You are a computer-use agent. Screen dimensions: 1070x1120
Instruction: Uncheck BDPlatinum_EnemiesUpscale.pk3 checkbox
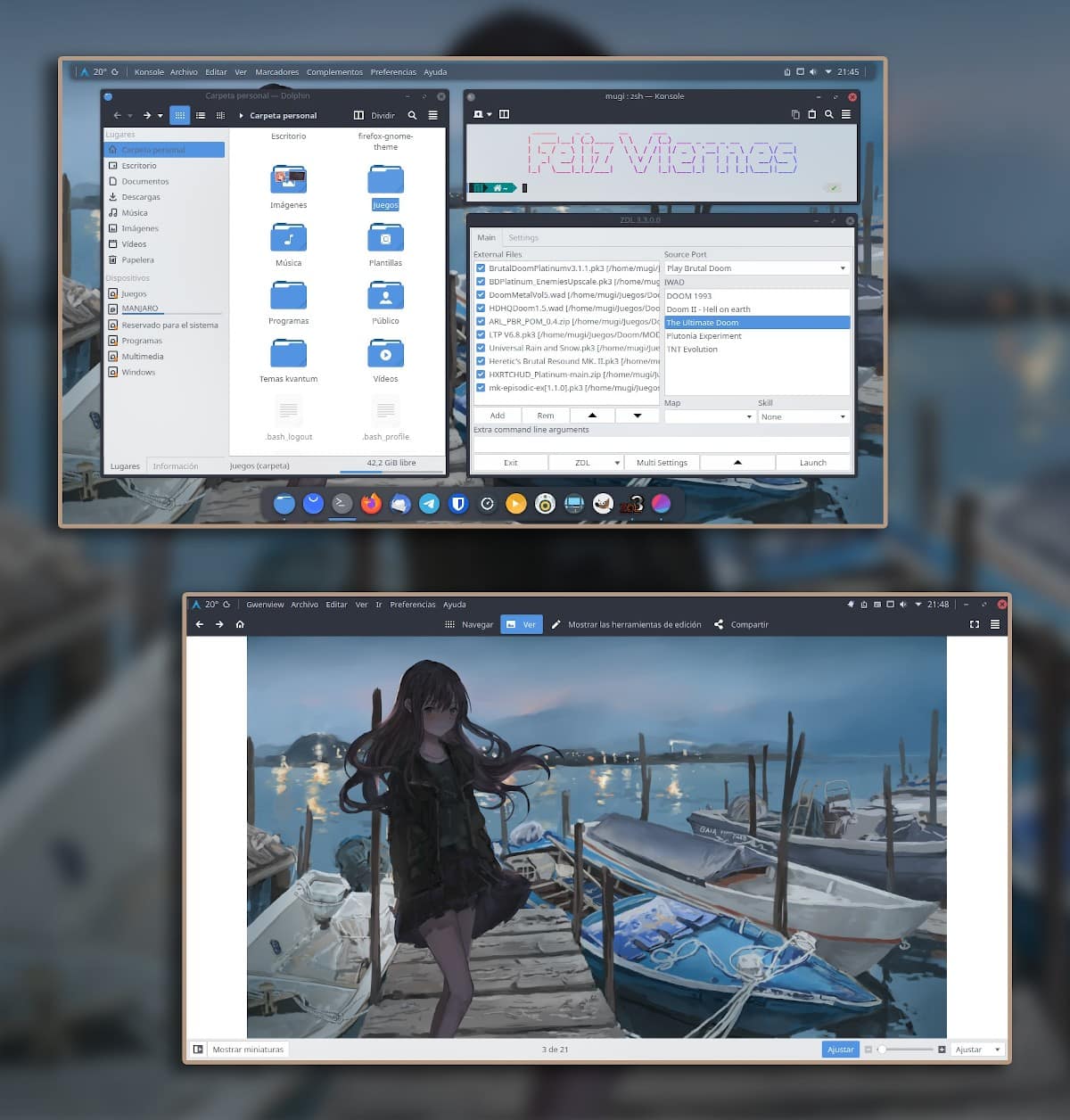481,281
